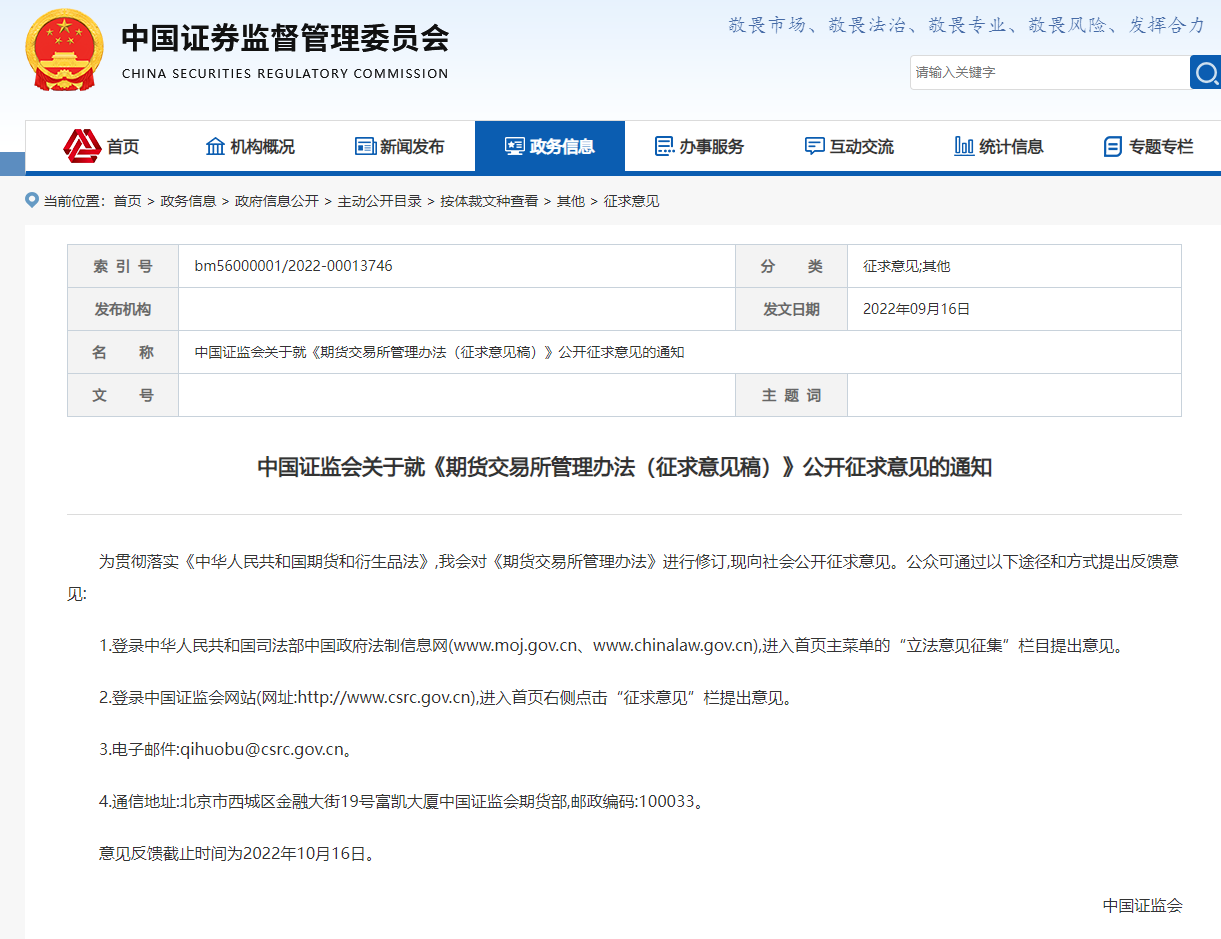
Task: Select the 政务信息 computer icon
Action: tap(516, 146)
